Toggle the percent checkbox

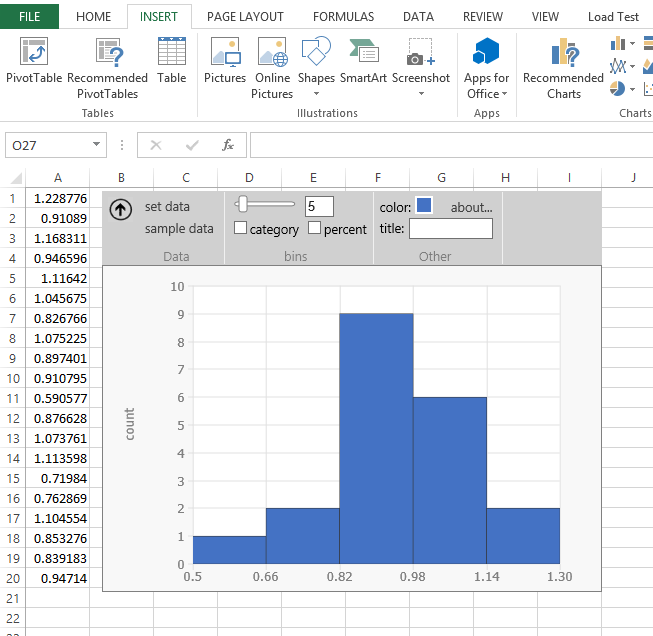(x=314, y=229)
